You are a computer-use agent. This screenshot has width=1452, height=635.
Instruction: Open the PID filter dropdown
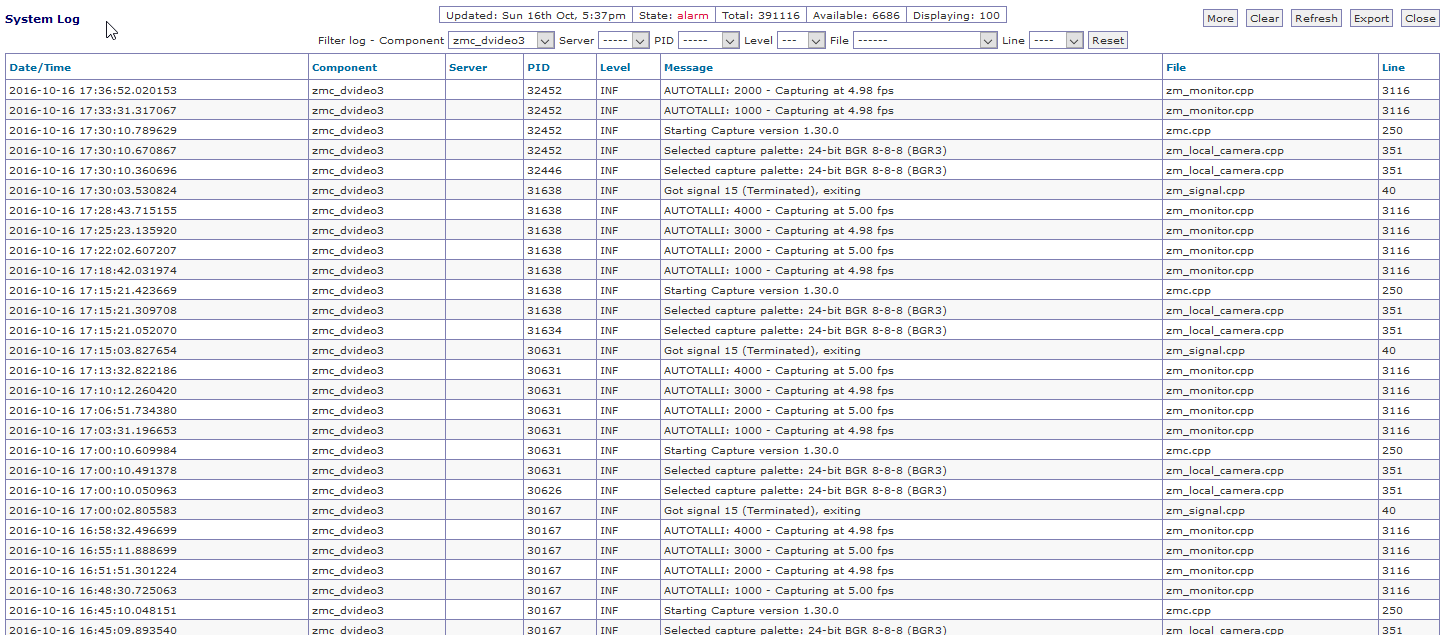tap(709, 40)
